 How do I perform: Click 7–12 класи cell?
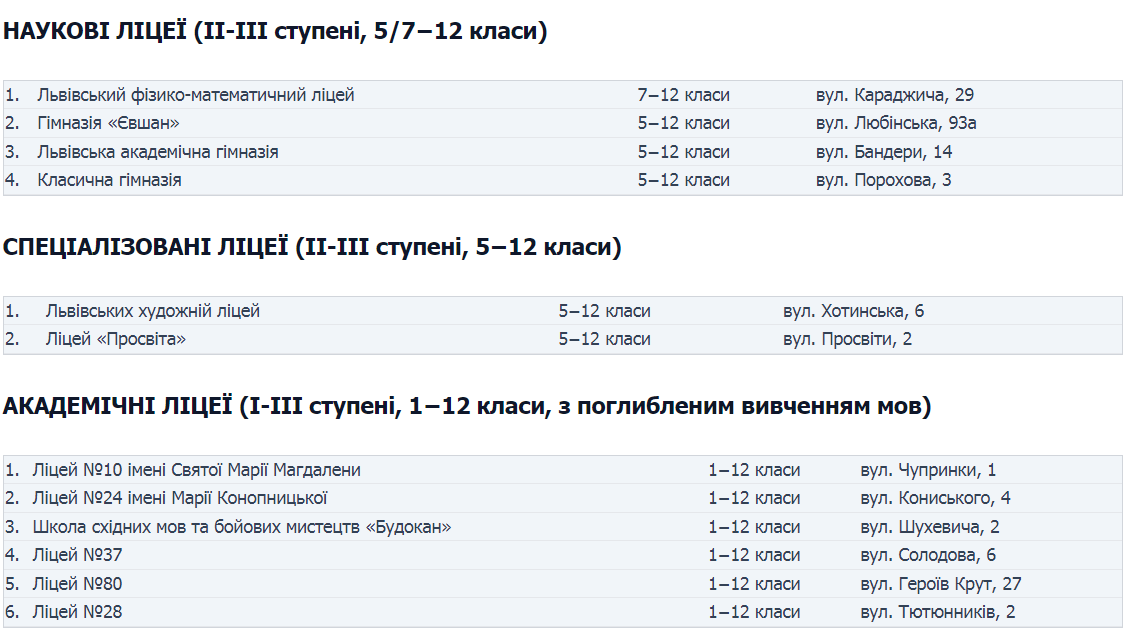pos(684,95)
